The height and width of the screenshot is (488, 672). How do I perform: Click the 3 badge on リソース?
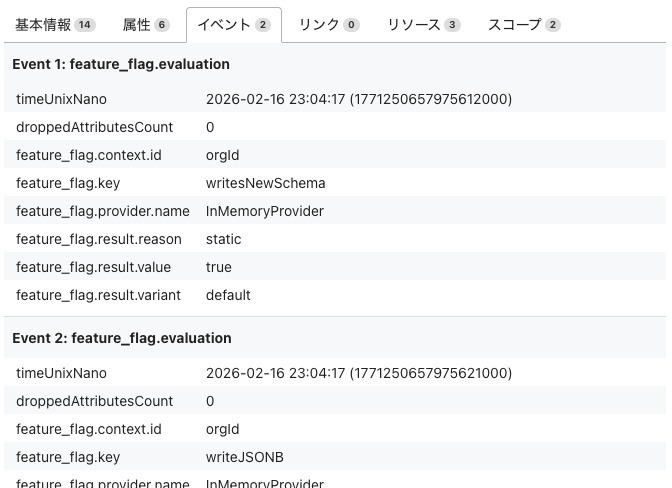pyautogui.click(x=452, y=25)
